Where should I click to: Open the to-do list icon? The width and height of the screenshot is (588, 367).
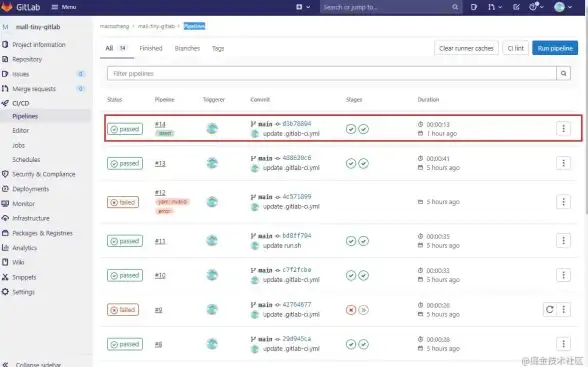coord(516,7)
